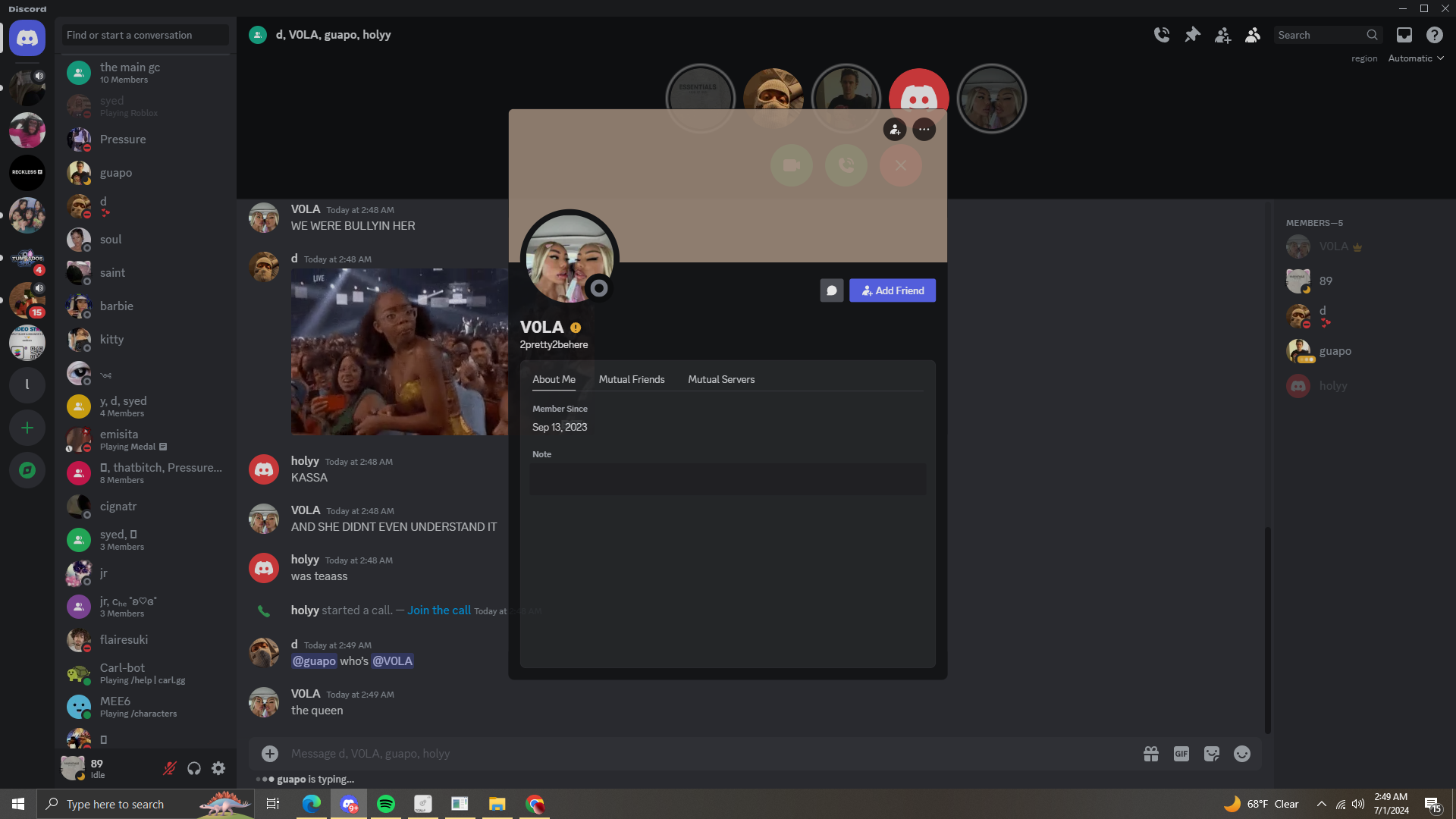
Task: Switch to the About Me tab
Action: click(x=554, y=379)
